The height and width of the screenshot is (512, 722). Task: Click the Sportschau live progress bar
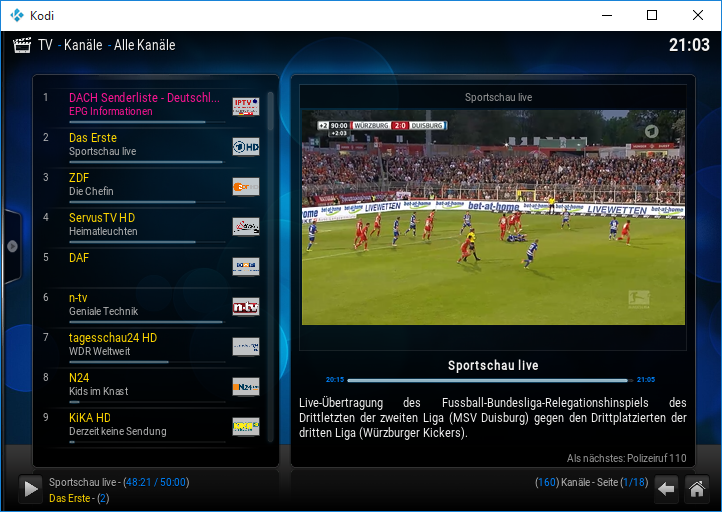click(490, 380)
